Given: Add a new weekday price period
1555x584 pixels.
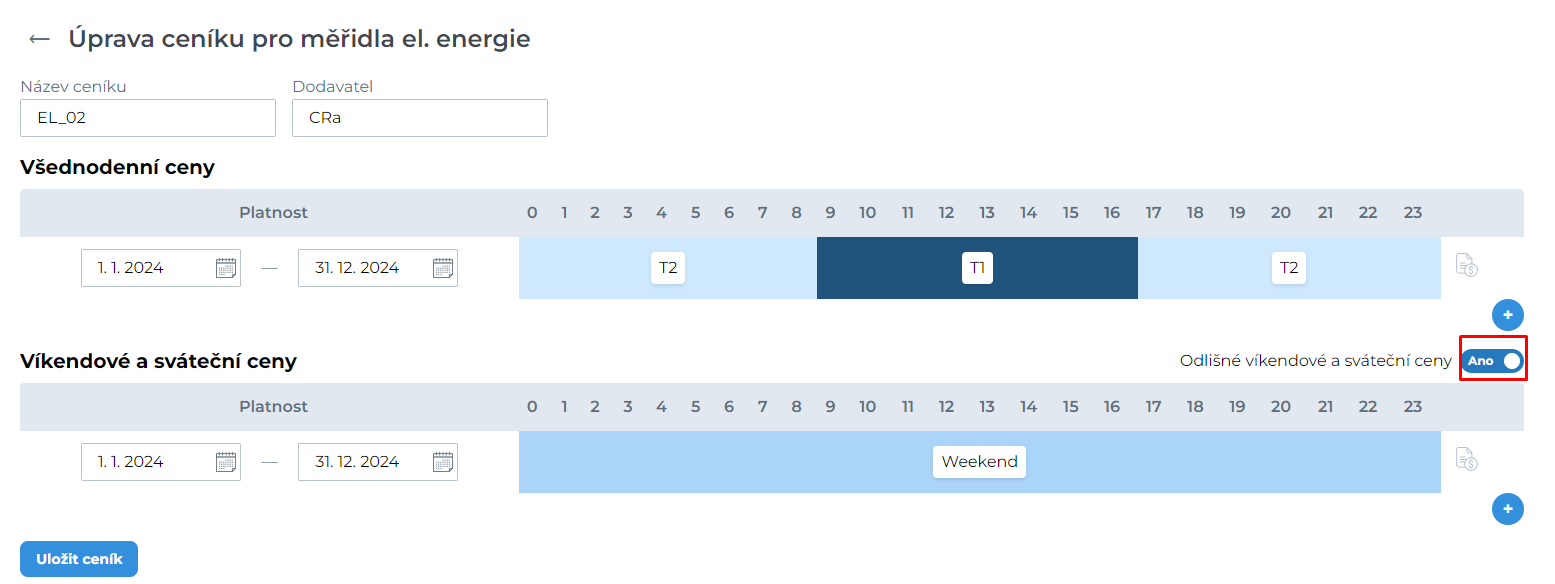Looking at the screenshot, I should pyautogui.click(x=1507, y=315).
